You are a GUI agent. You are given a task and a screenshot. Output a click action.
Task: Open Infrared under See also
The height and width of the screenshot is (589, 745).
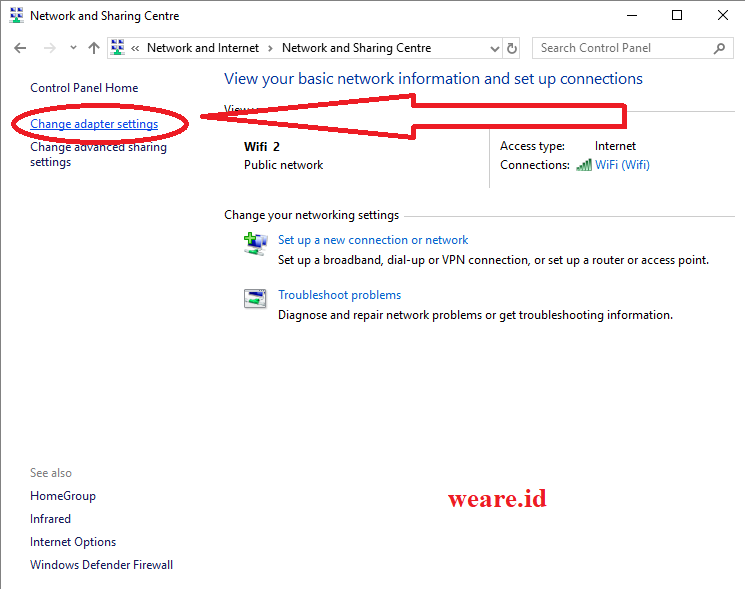point(50,519)
